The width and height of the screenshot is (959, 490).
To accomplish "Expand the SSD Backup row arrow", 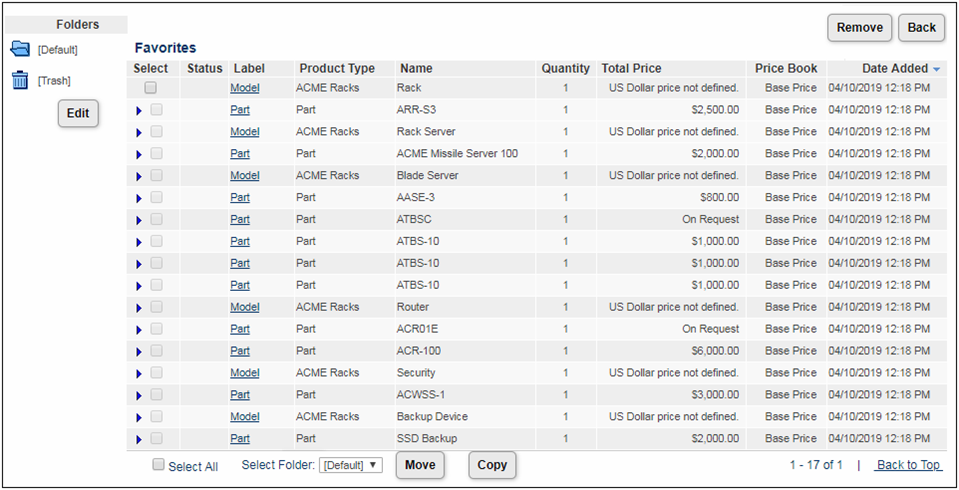I will coord(139,439).
